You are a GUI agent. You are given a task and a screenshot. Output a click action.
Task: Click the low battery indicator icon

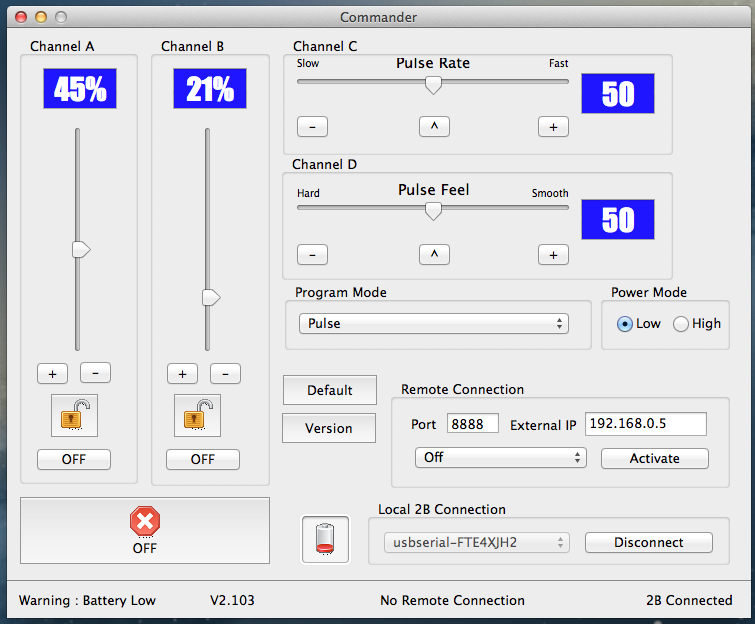325,539
